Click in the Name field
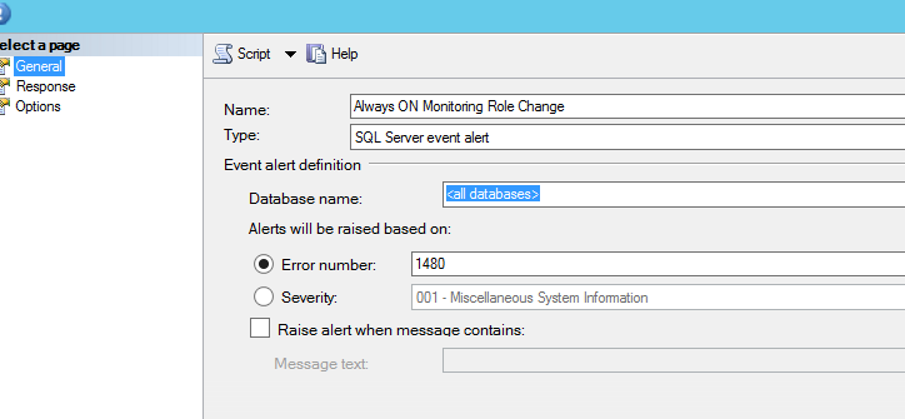Image resolution: width=905 pixels, height=419 pixels. [627, 106]
